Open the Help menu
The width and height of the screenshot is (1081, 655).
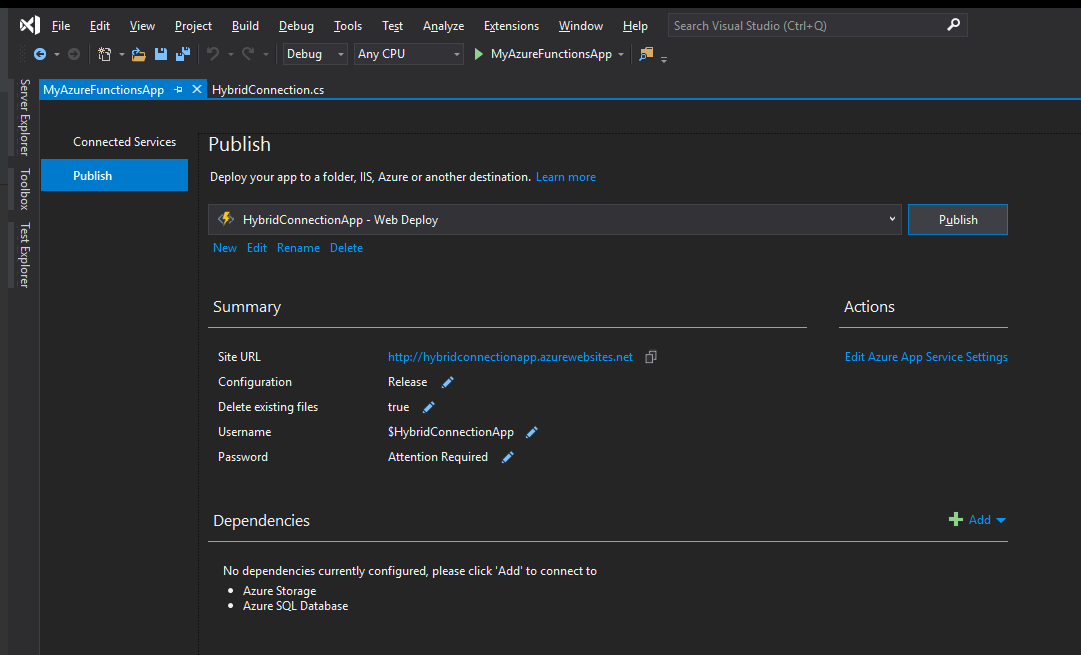click(635, 26)
